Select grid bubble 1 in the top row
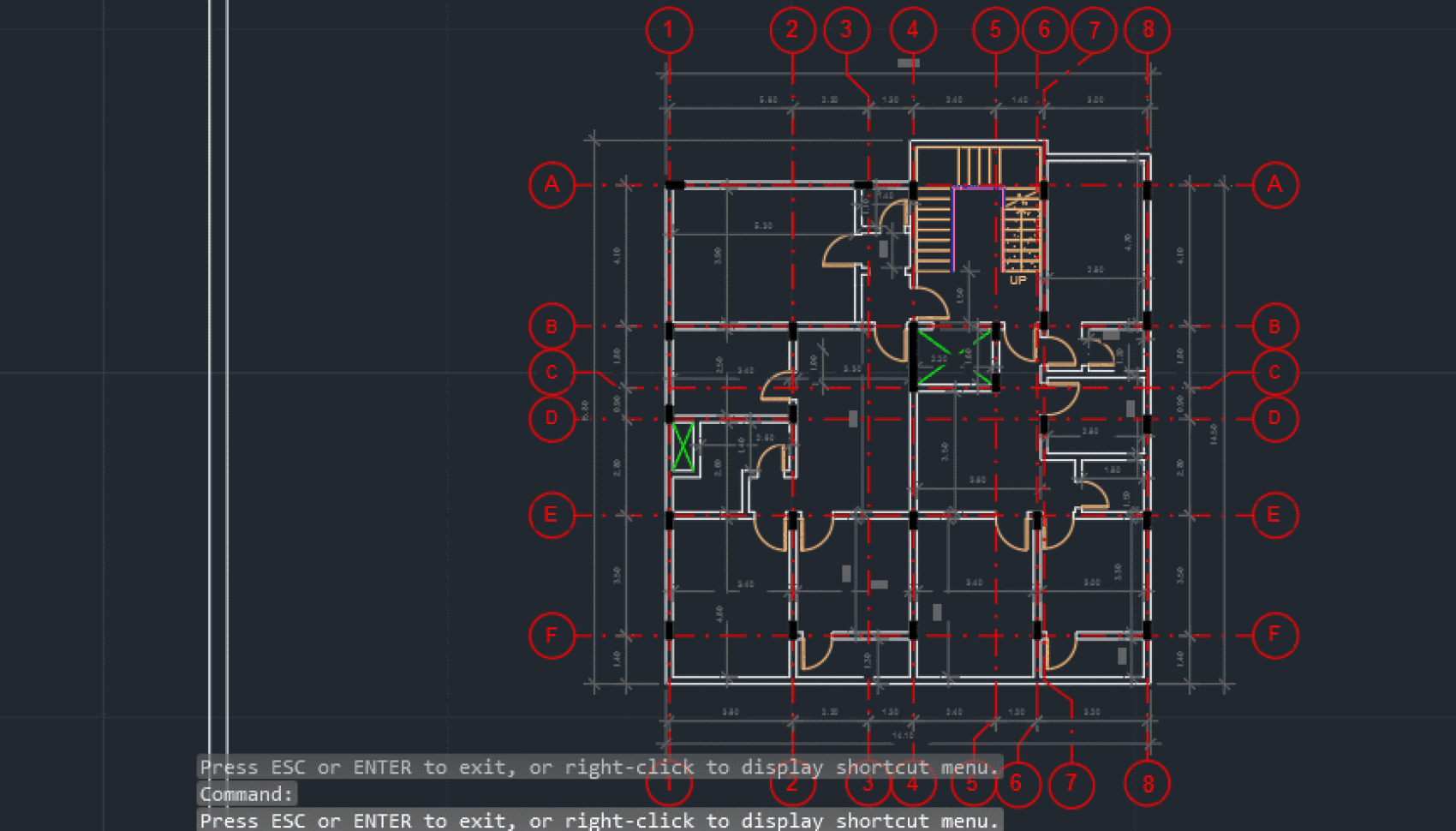 point(669,30)
